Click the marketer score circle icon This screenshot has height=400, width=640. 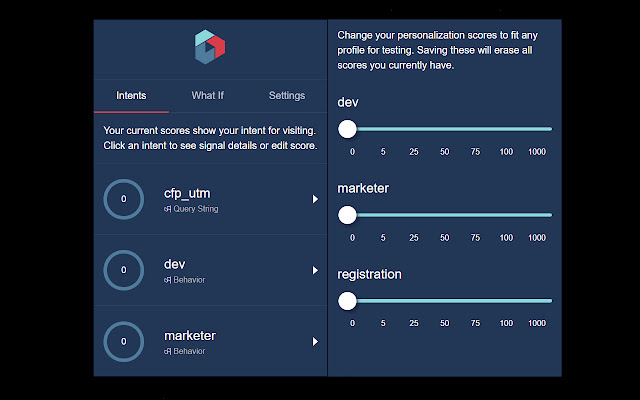pos(123,341)
